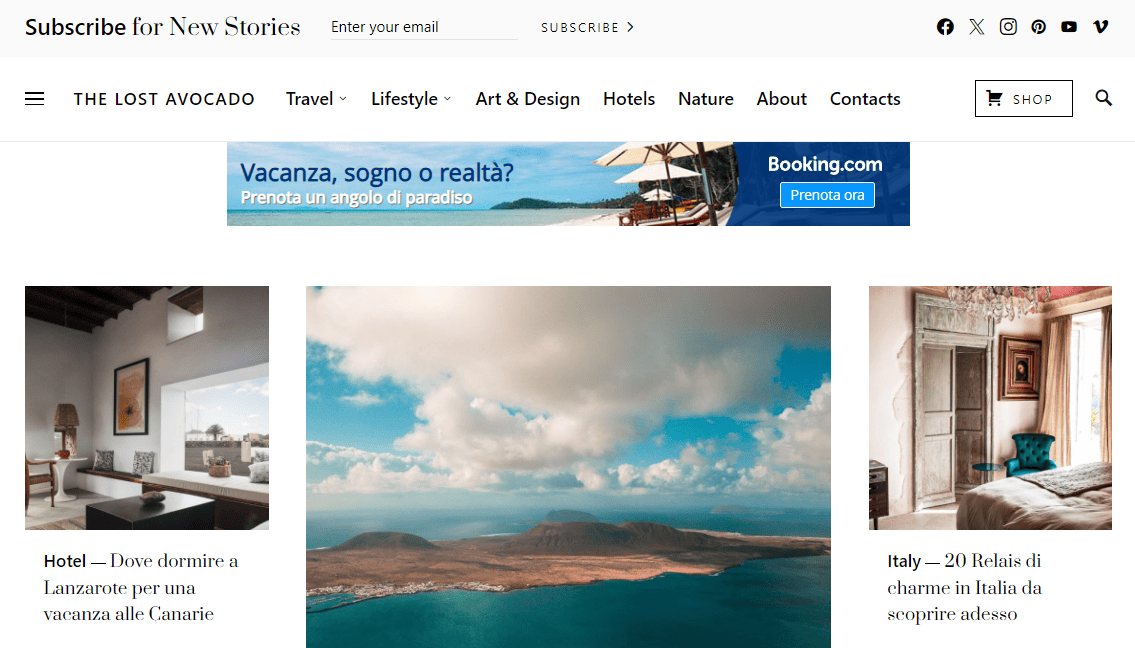
Task: Select the Hotels menu item
Action: coord(629,98)
